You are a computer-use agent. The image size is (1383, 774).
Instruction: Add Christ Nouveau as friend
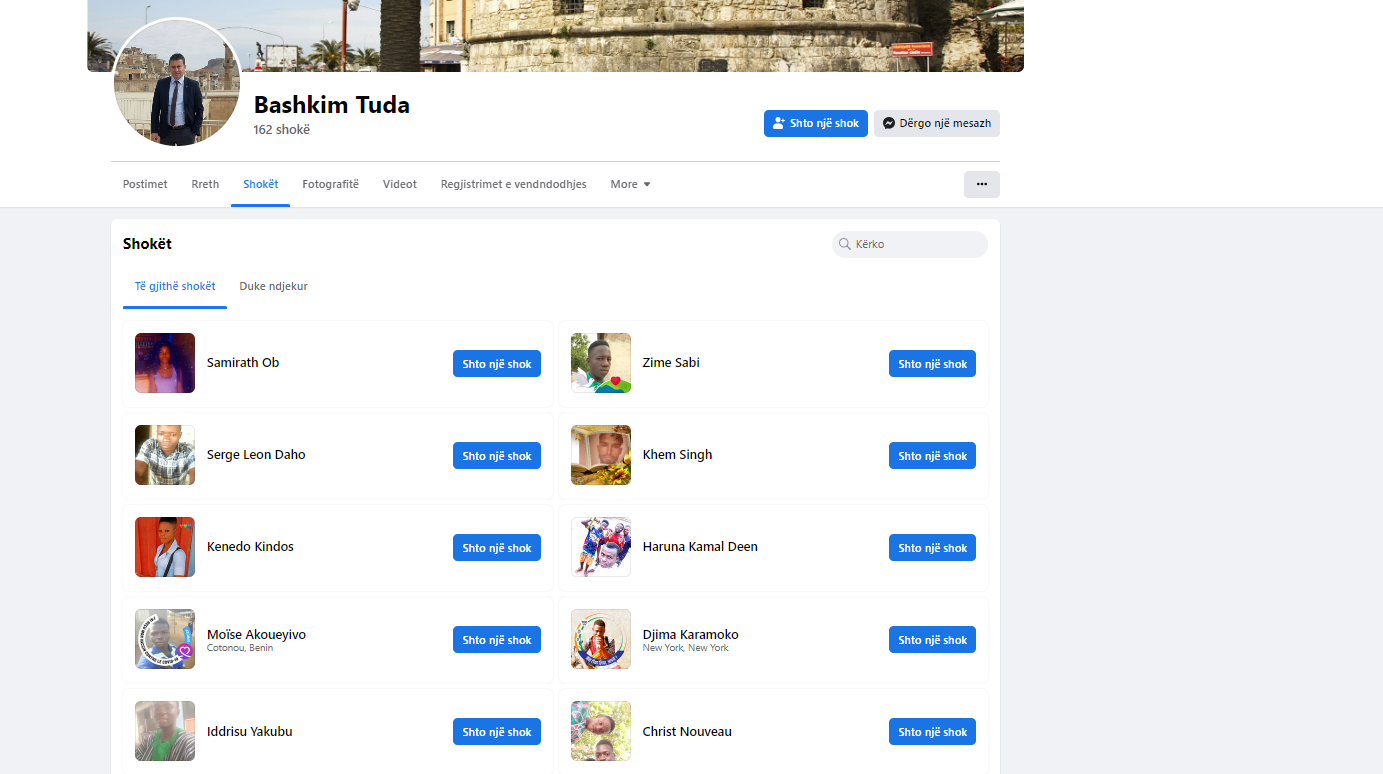click(x=932, y=732)
